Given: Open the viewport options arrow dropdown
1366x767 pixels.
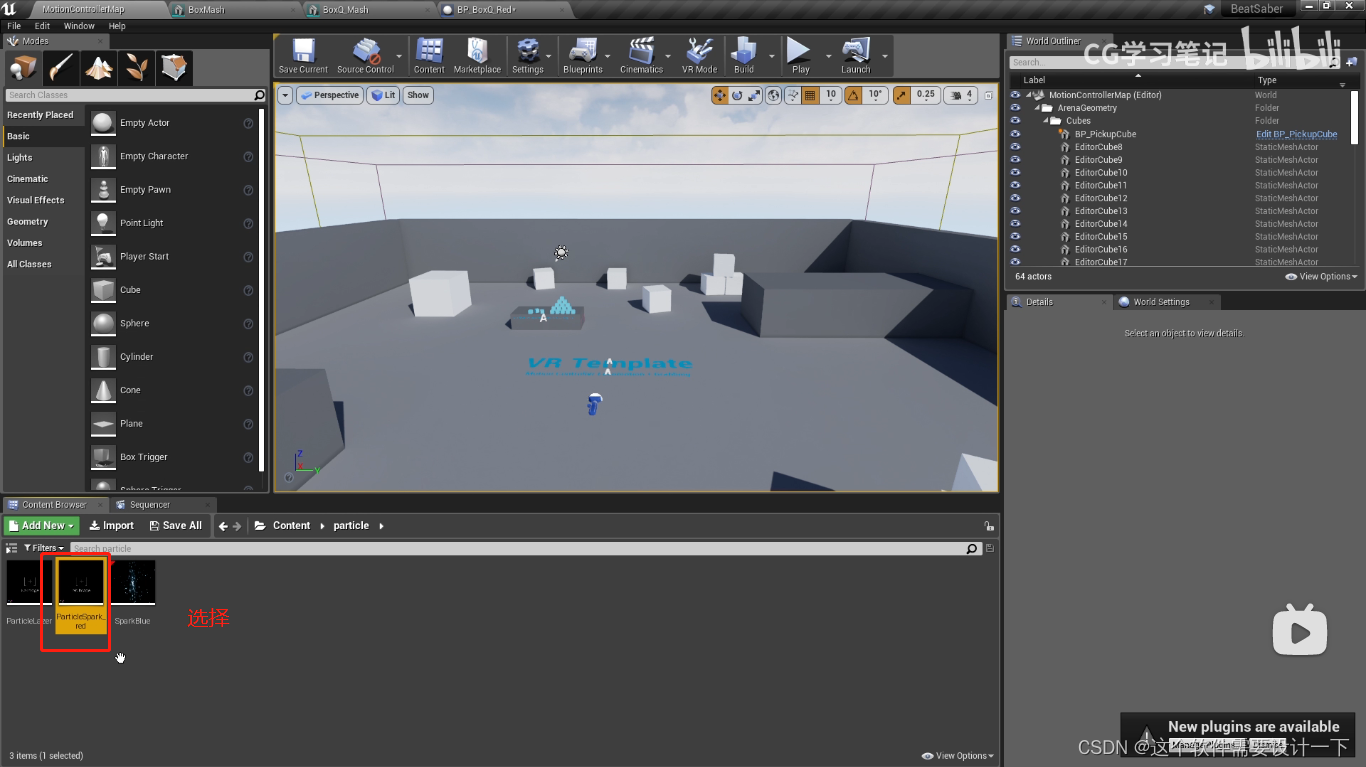Looking at the screenshot, I should (285, 95).
